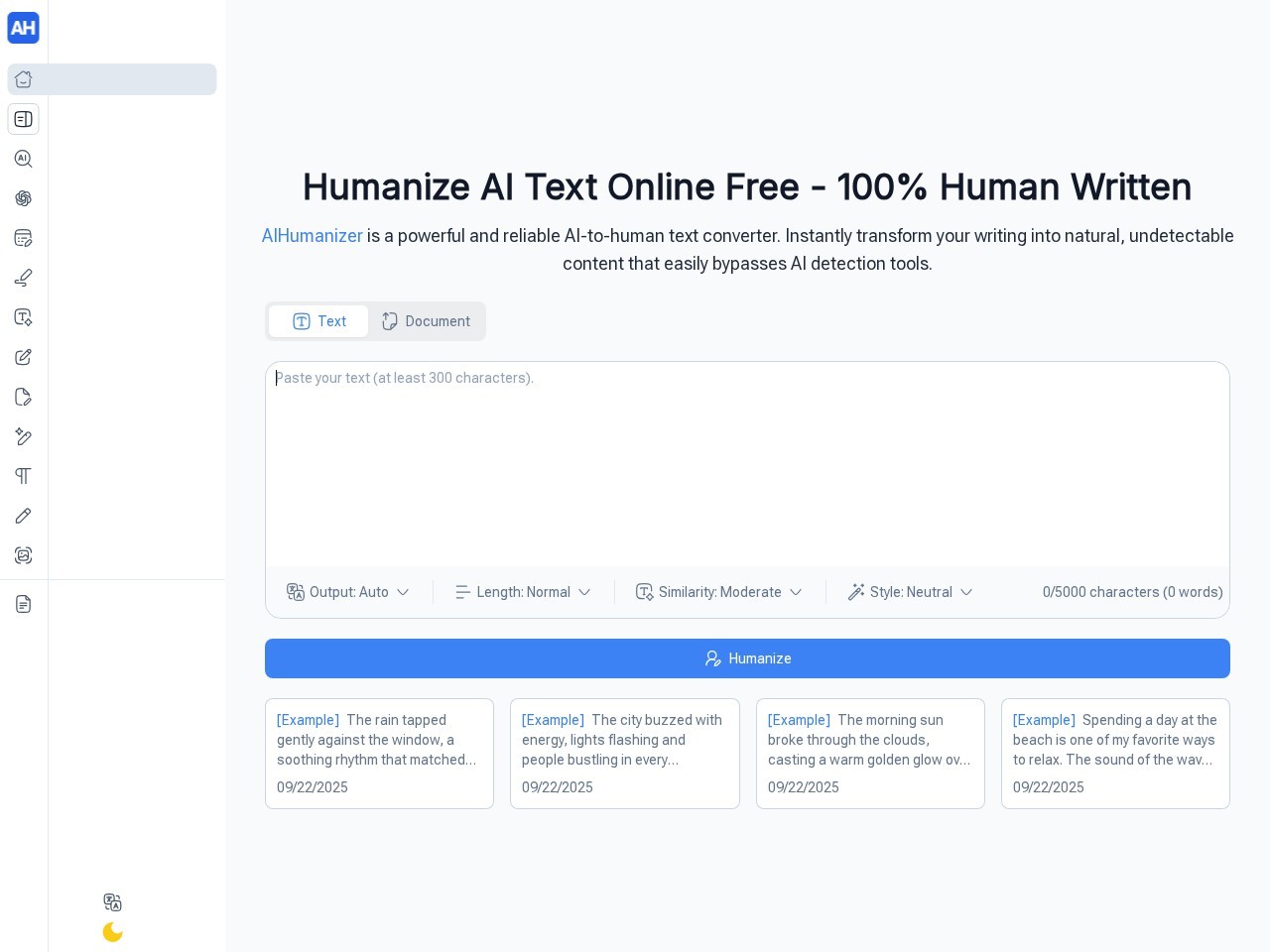Open the Length: Normal dropdown
Viewport: 1270px width, 952px height.
point(523,592)
